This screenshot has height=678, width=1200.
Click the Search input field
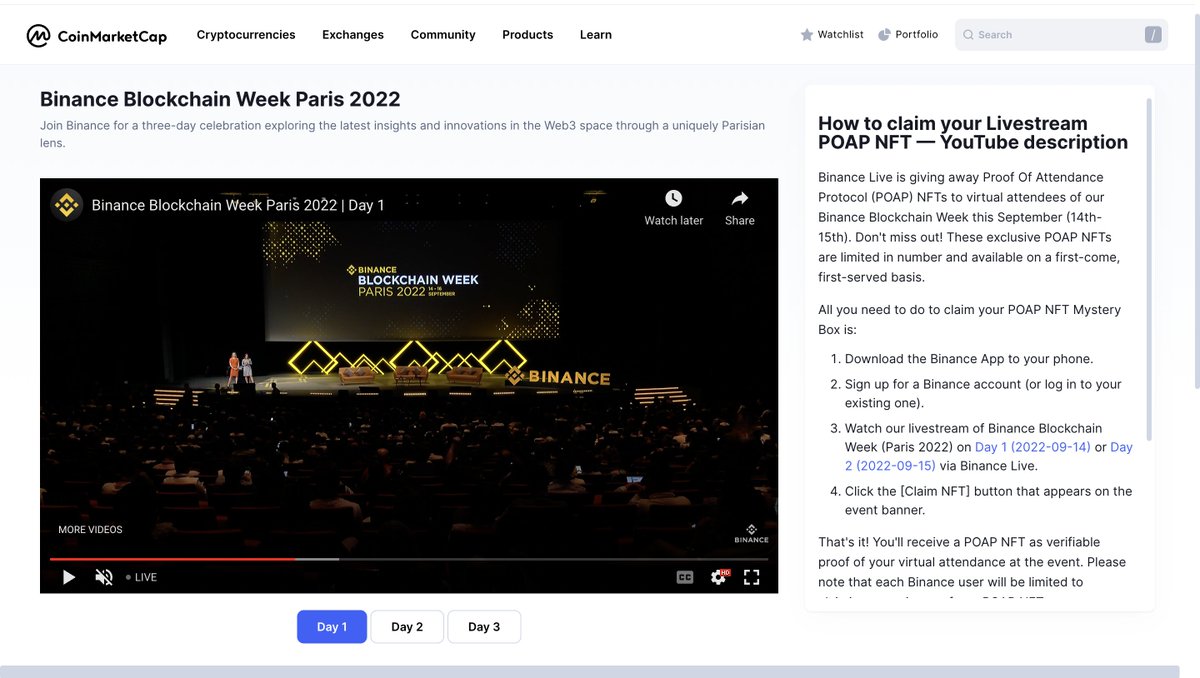(x=1061, y=35)
